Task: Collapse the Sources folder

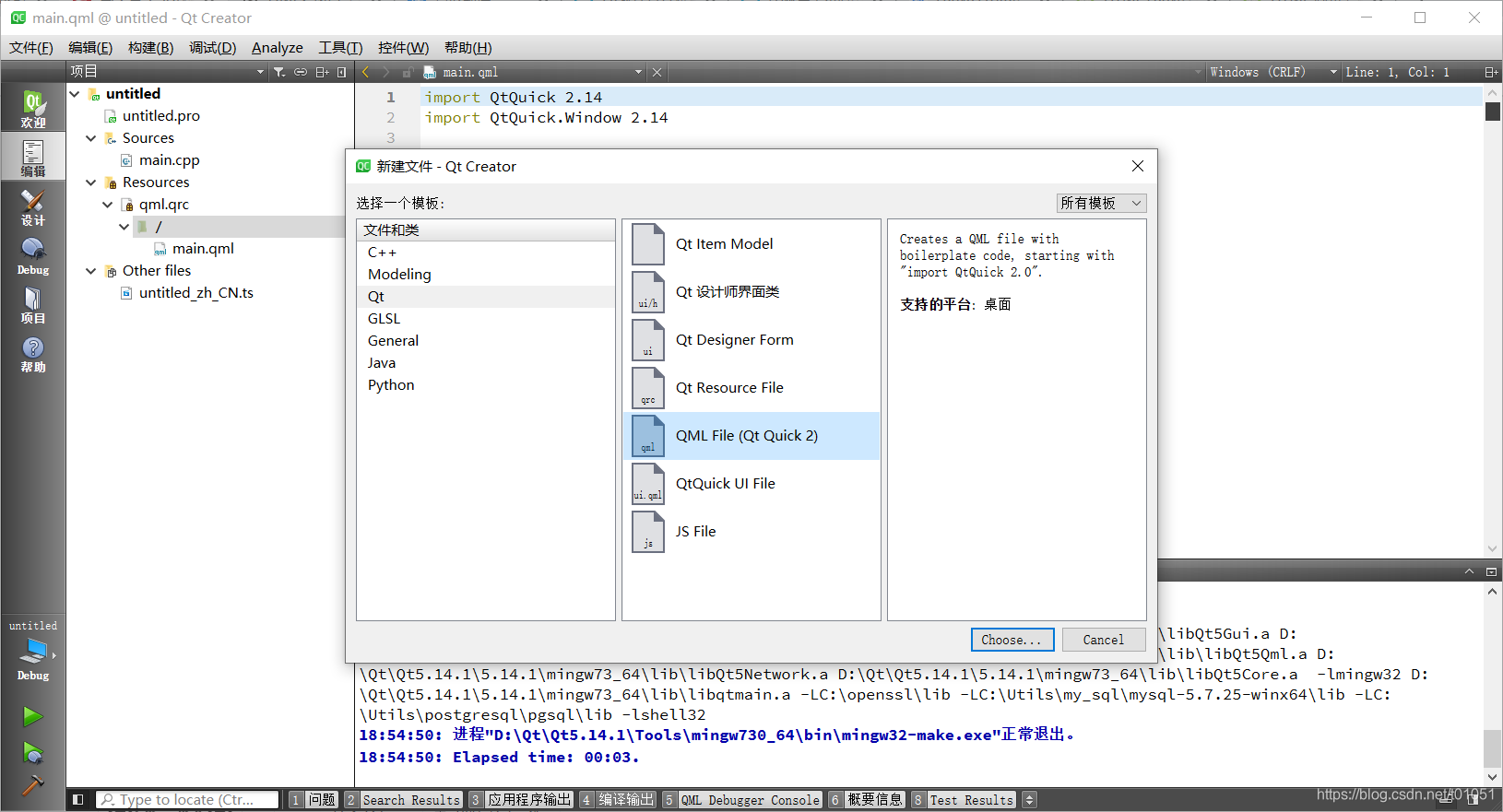Action: click(91, 138)
